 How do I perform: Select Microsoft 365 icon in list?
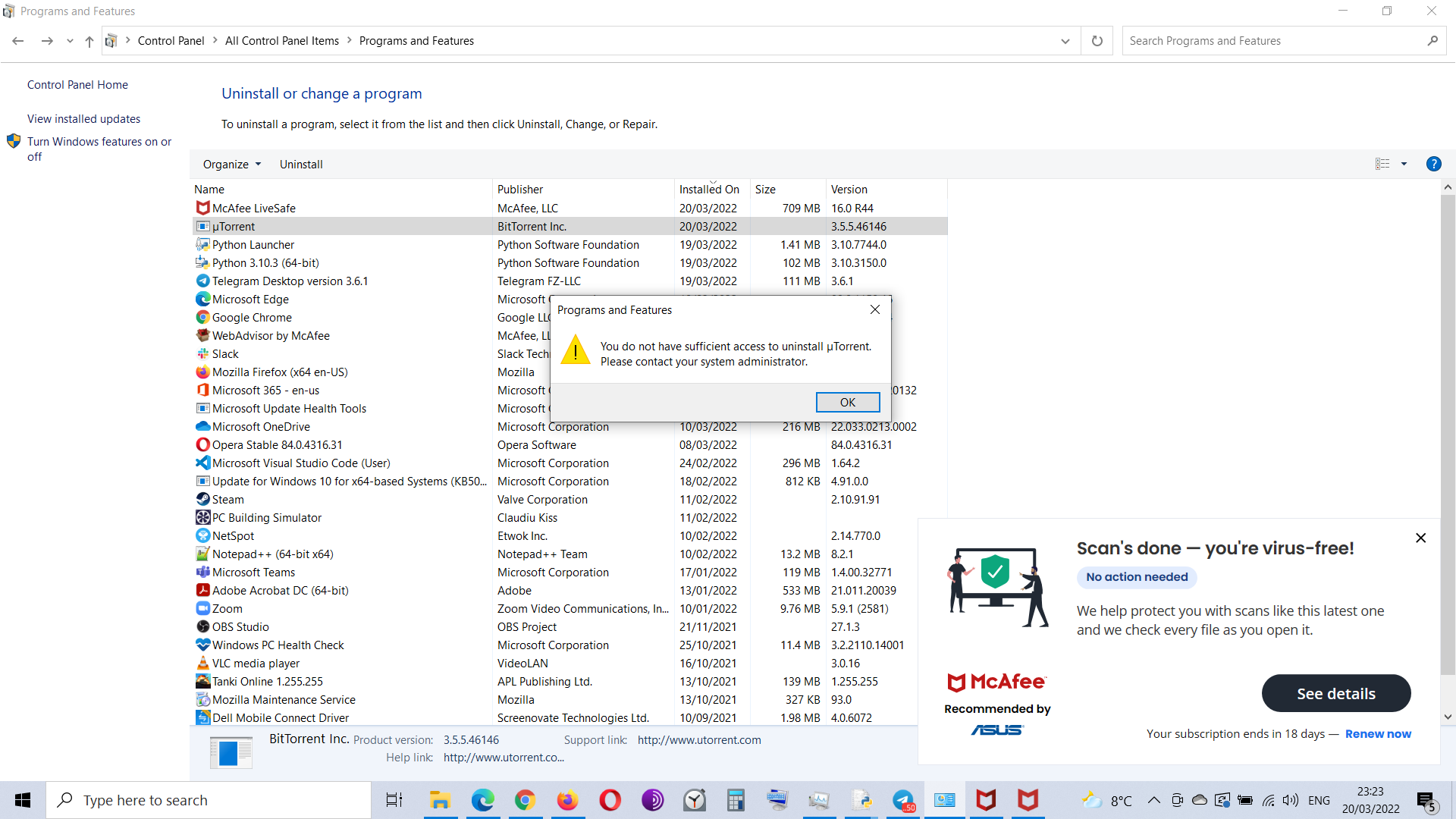point(202,390)
